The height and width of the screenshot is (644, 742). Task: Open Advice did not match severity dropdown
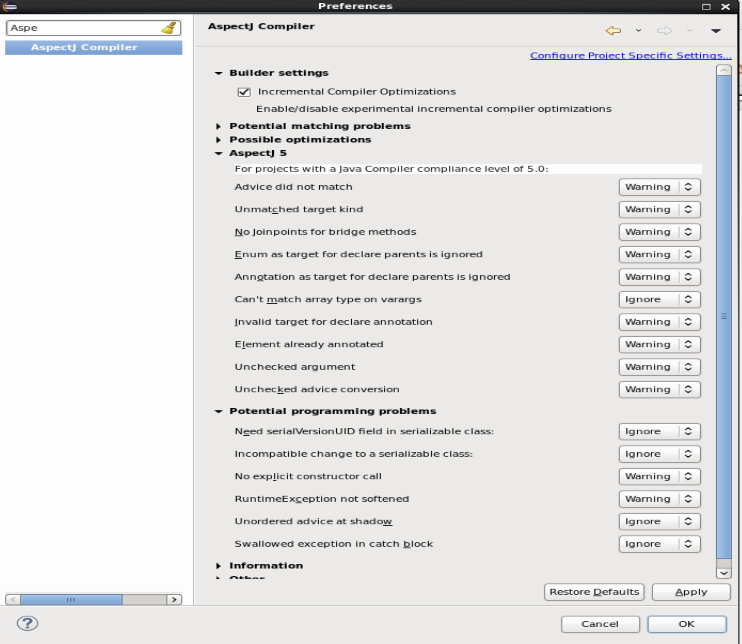659,187
